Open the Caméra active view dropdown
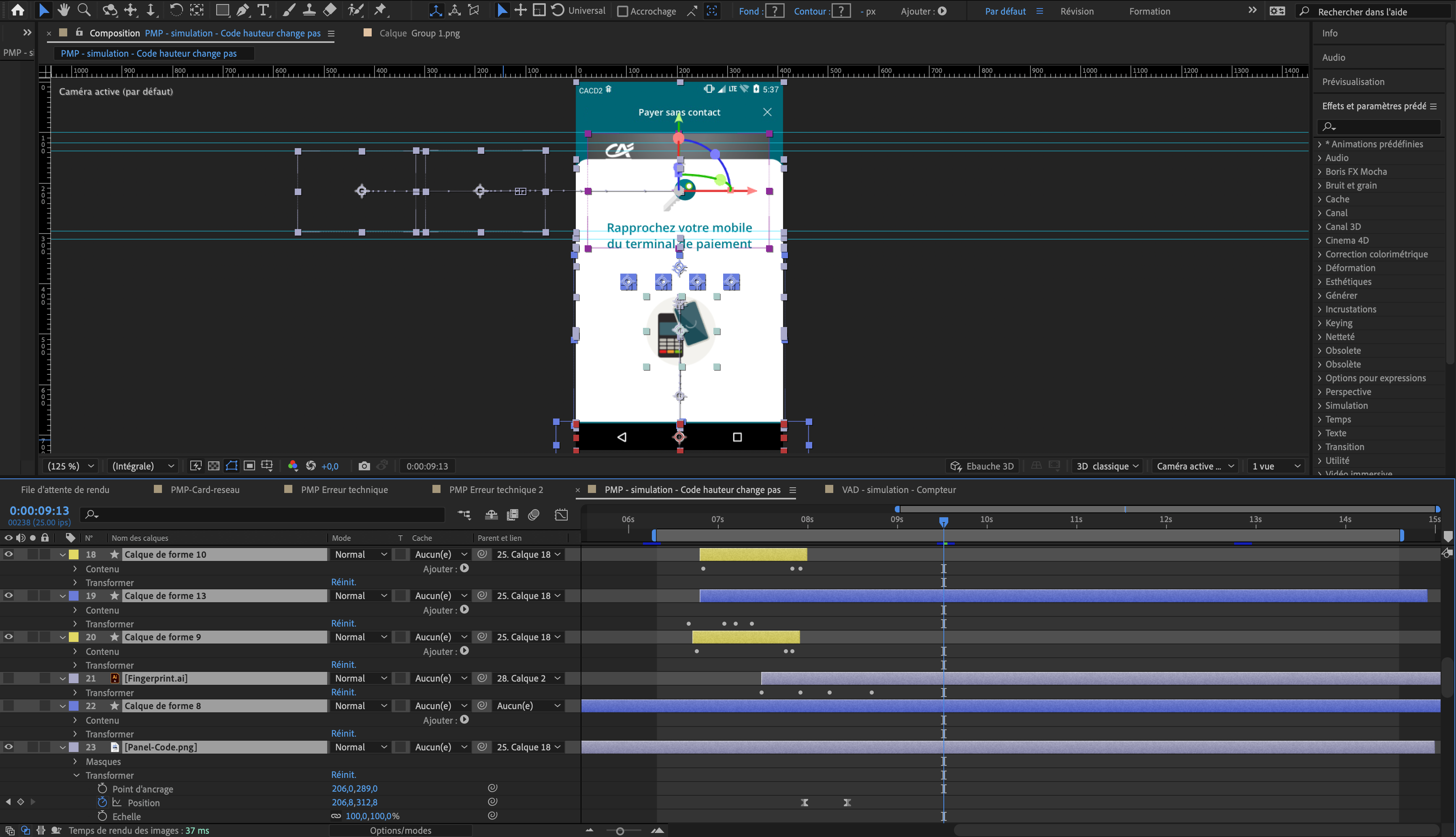Screen dimensions: 1456x837 point(1196,466)
